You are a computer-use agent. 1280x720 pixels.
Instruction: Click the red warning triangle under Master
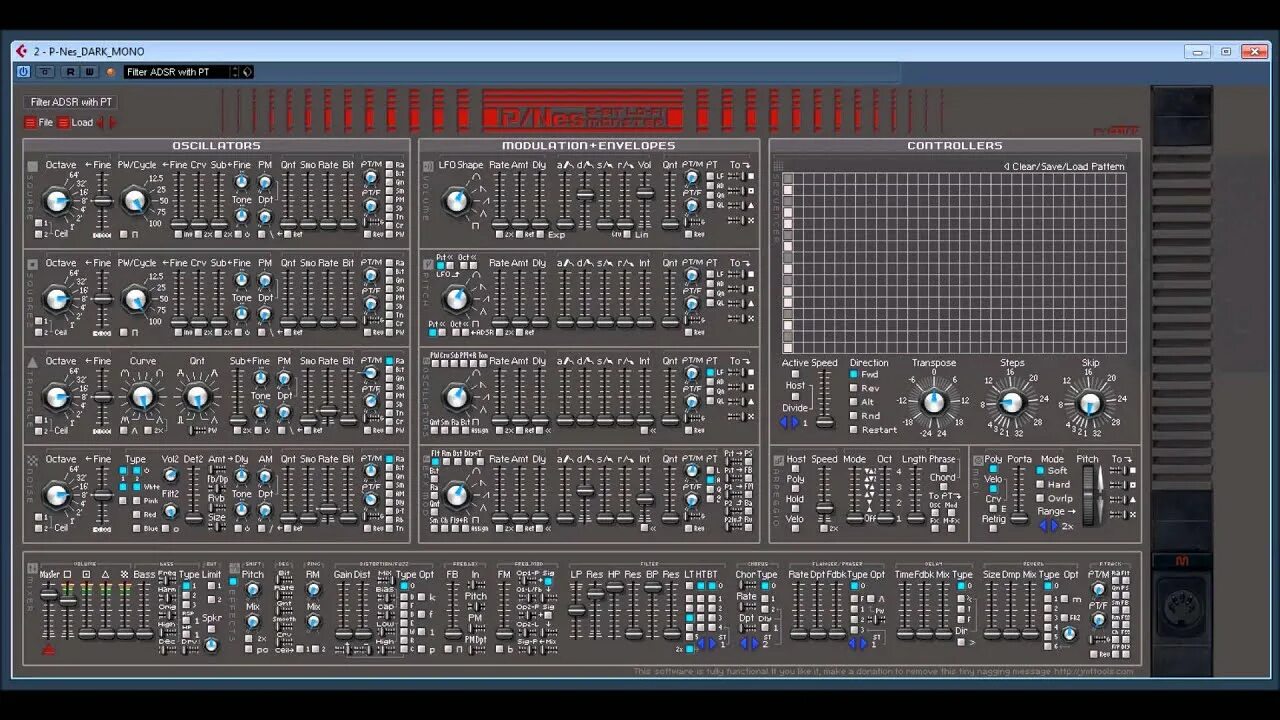pyautogui.click(x=49, y=649)
